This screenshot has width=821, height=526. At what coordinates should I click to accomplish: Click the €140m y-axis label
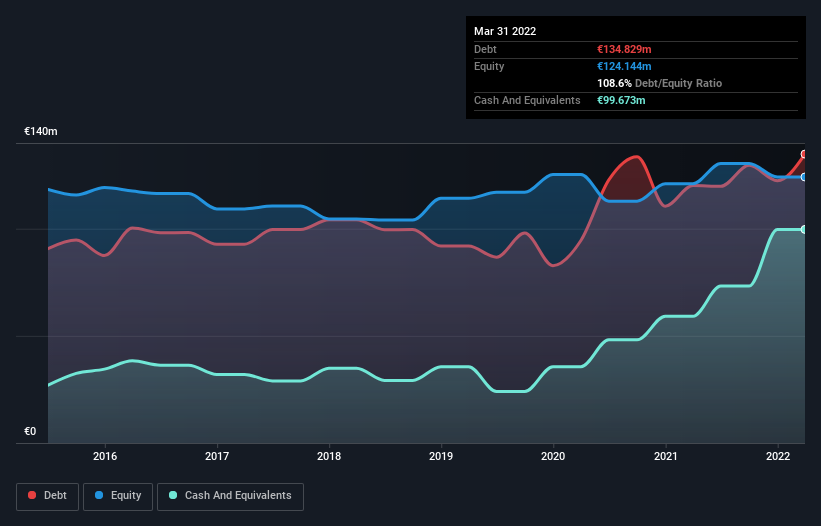coord(41,131)
